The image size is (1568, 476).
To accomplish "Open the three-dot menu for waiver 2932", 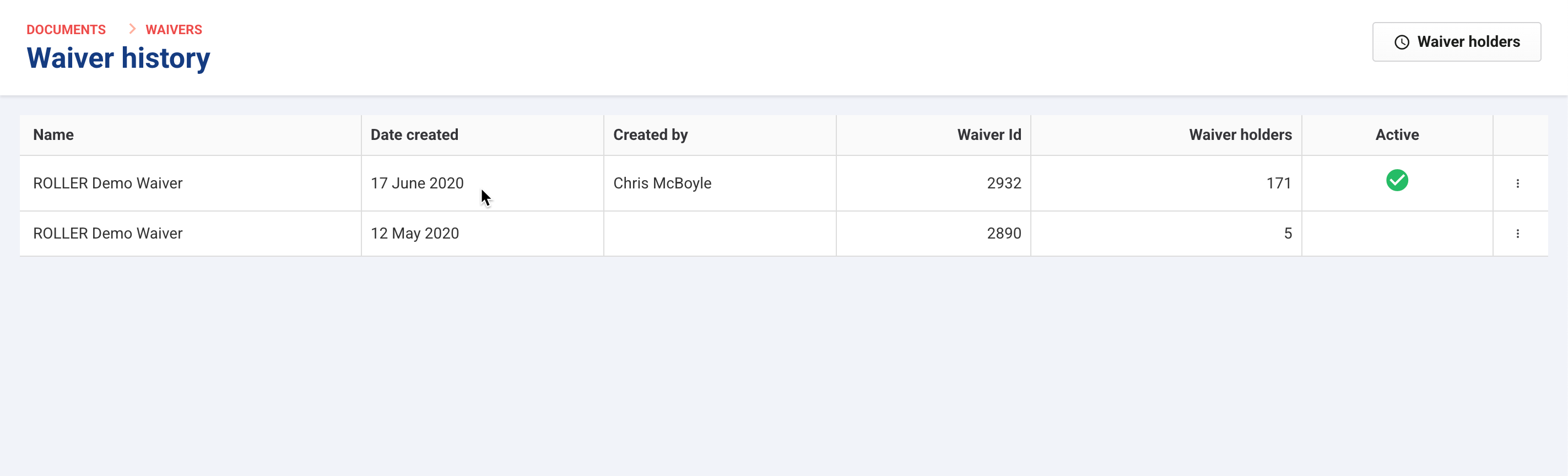I will [1517, 183].
